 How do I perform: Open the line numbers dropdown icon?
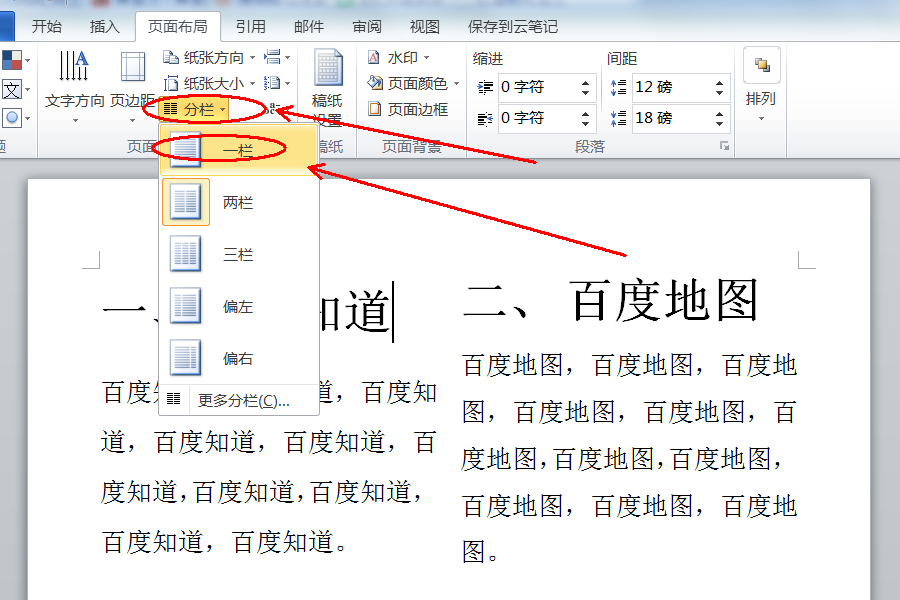point(277,84)
